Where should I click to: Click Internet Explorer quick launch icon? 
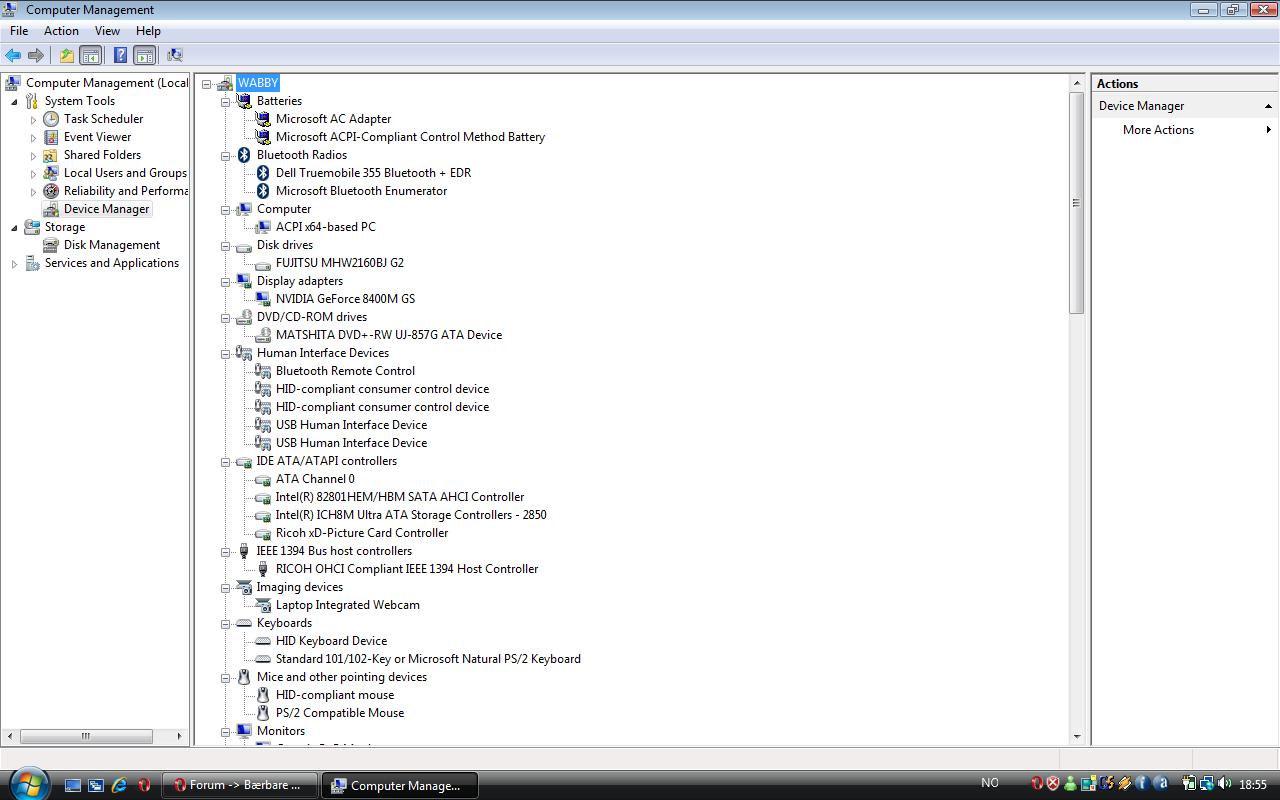point(120,785)
